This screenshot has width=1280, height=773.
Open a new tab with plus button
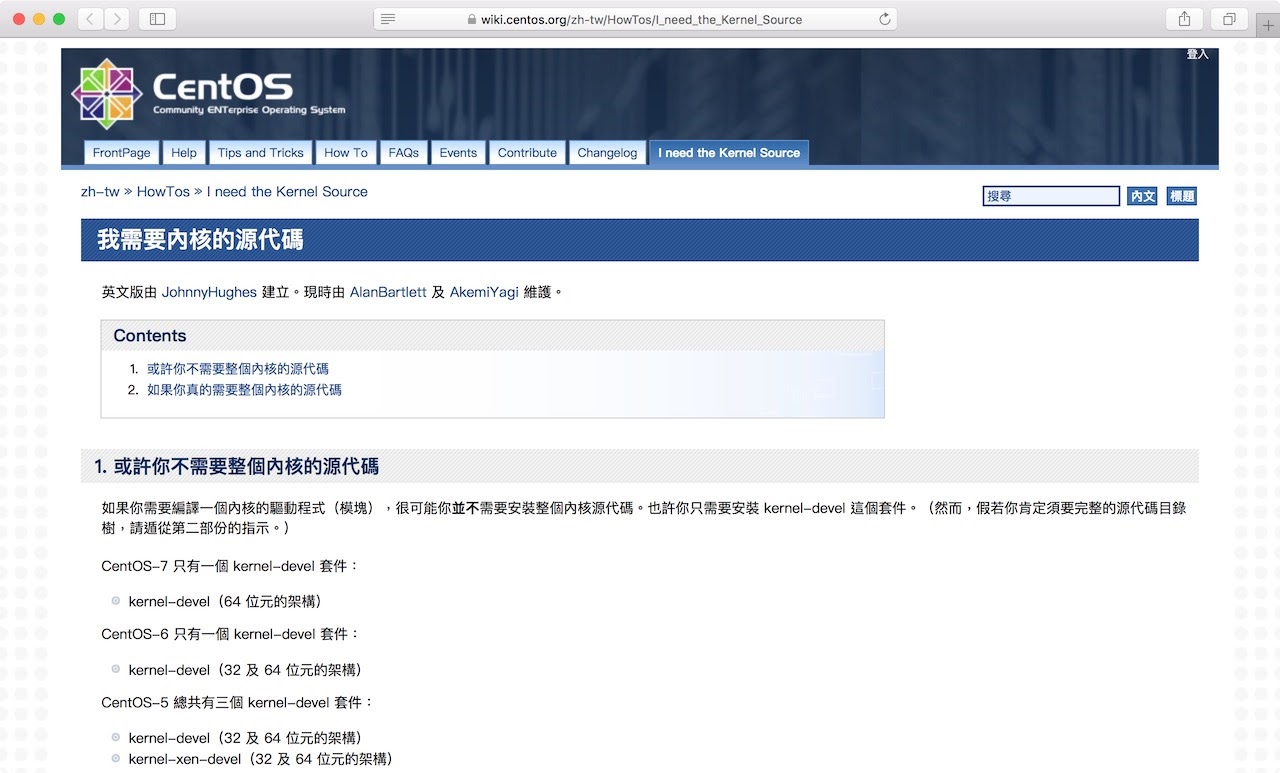coord(1269,25)
